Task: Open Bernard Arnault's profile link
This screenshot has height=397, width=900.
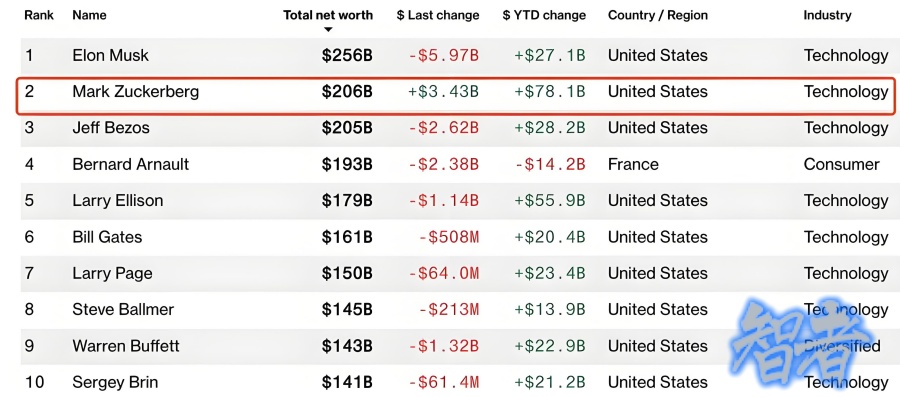Action: tap(131, 164)
